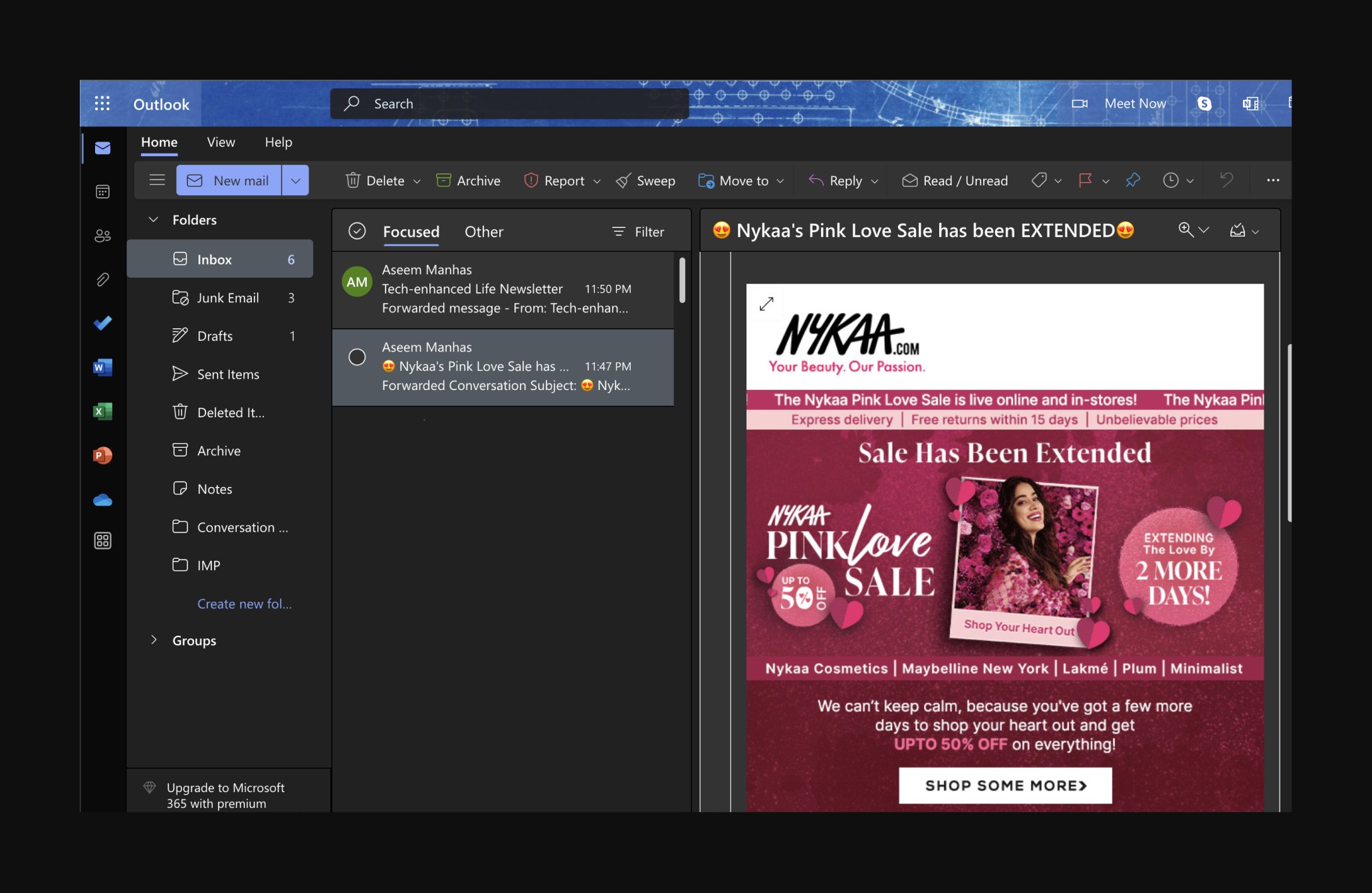1372x893 pixels.
Task: Click the Create new folder link
Action: (x=244, y=603)
